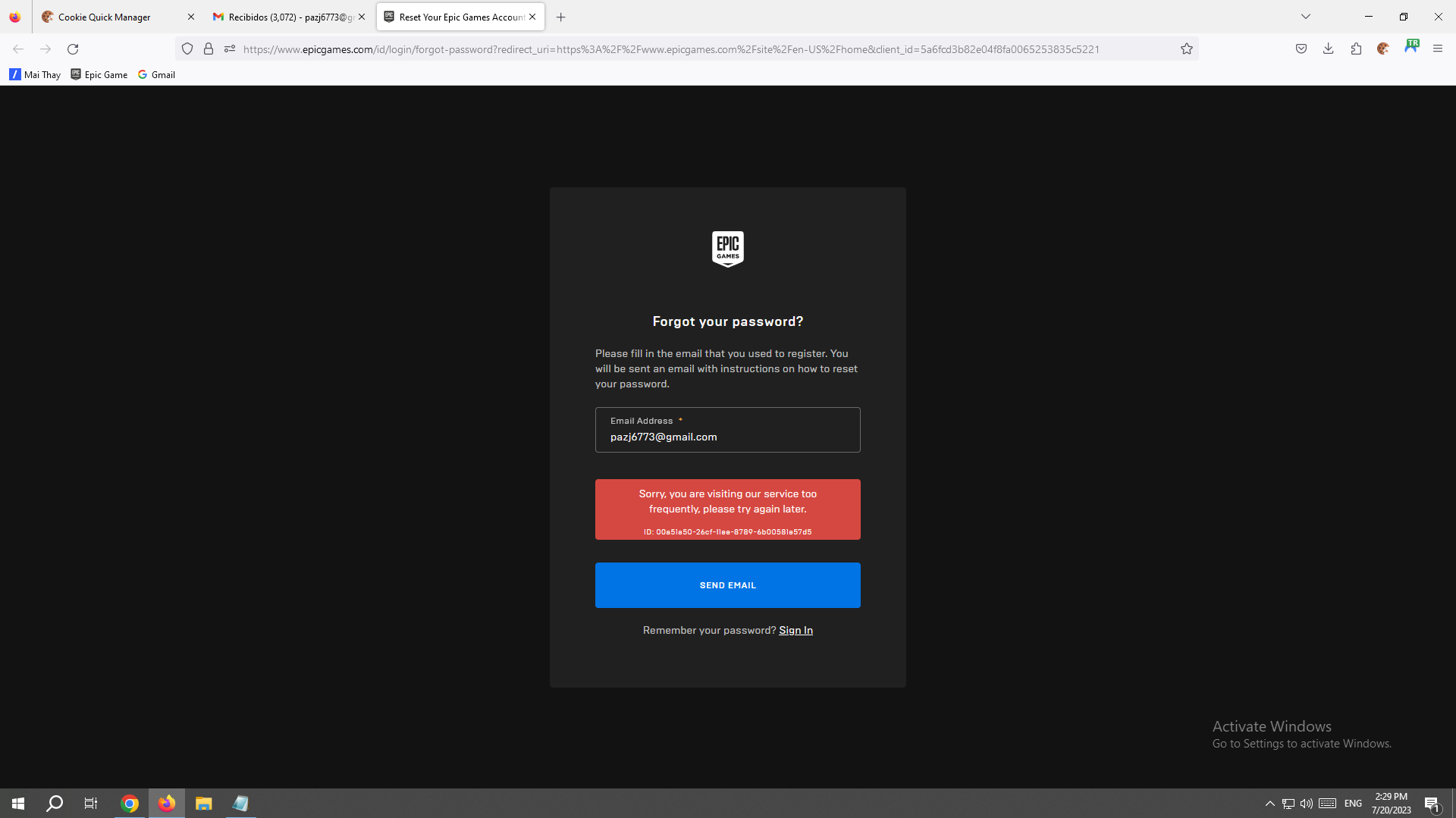Show site security padlock information
Viewport: 1456px width, 818px height.
[209, 49]
